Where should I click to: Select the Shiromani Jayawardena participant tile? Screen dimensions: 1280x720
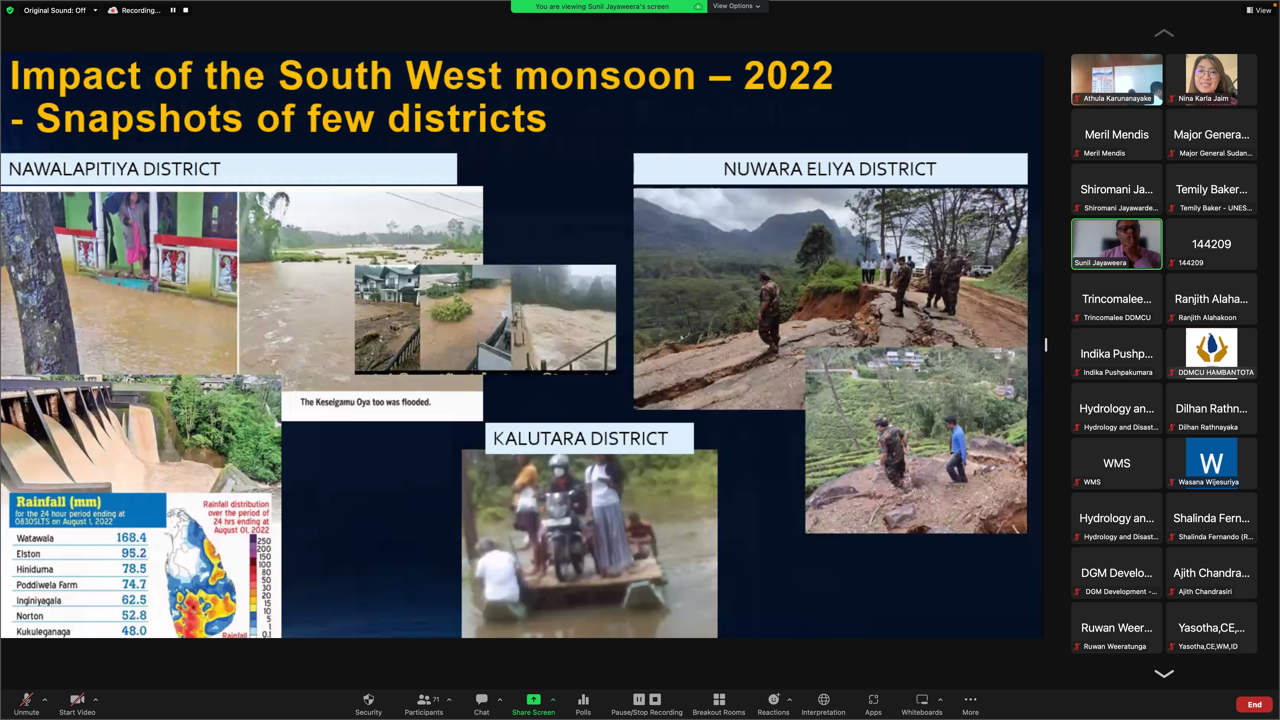(1117, 189)
